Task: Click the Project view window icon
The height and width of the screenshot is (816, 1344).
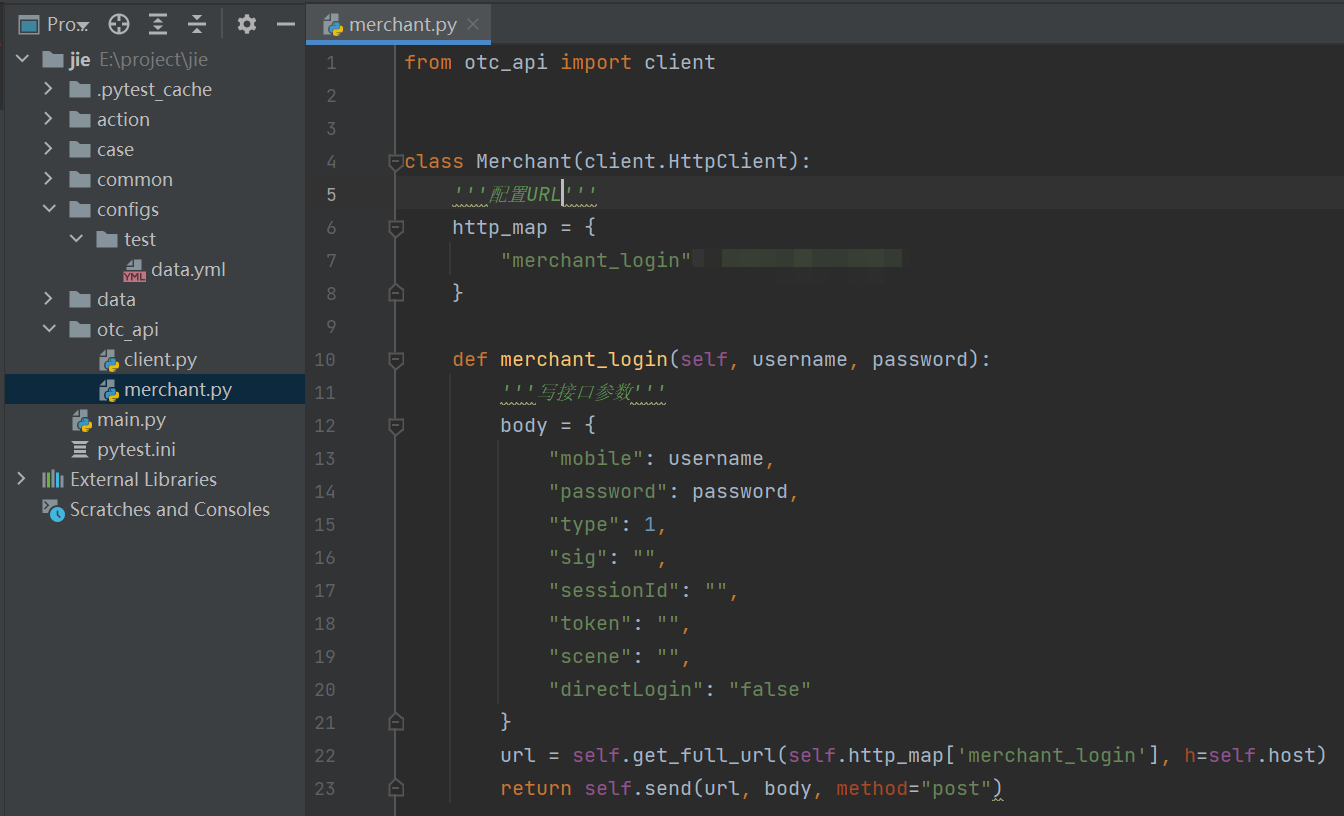Action: tap(29, 24)
